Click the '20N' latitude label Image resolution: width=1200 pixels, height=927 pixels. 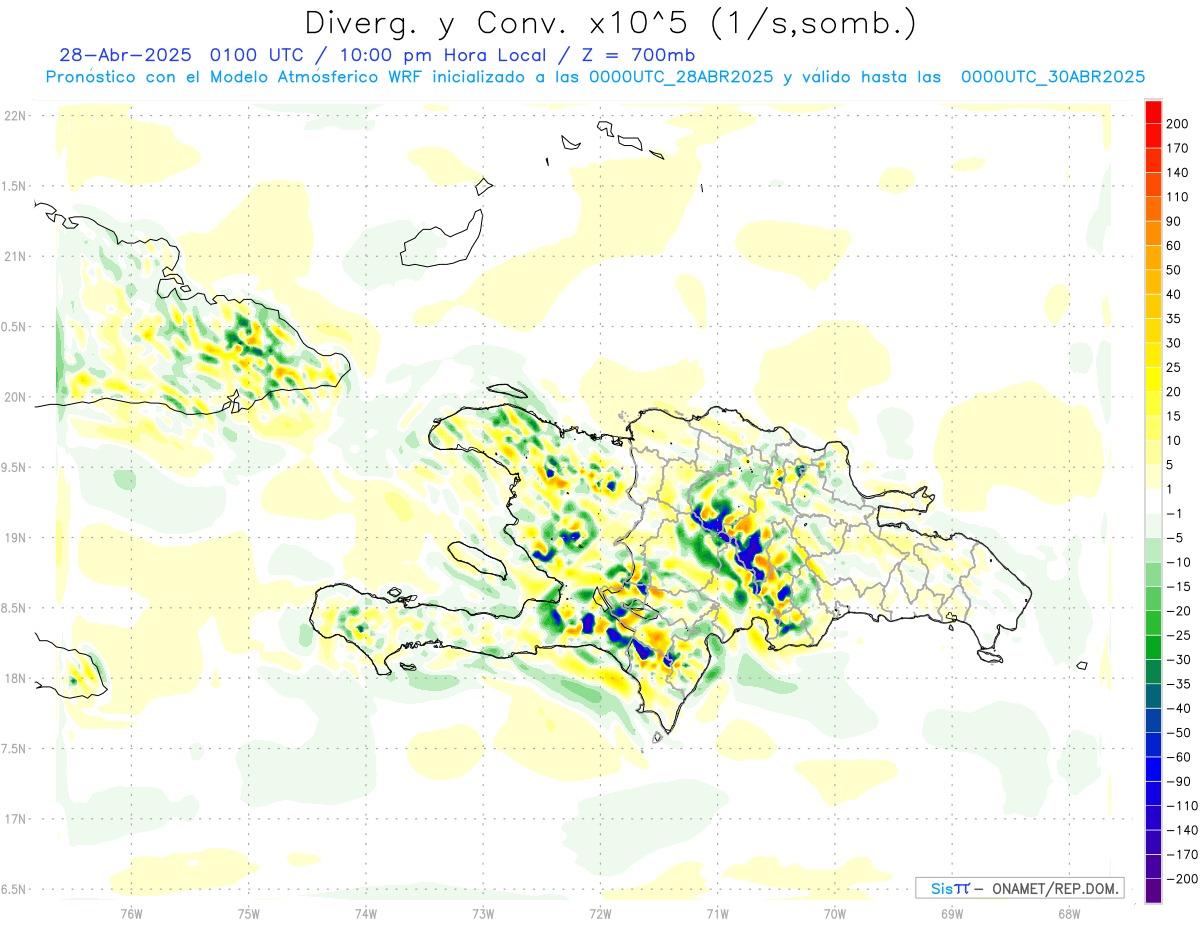coord(16,397)
